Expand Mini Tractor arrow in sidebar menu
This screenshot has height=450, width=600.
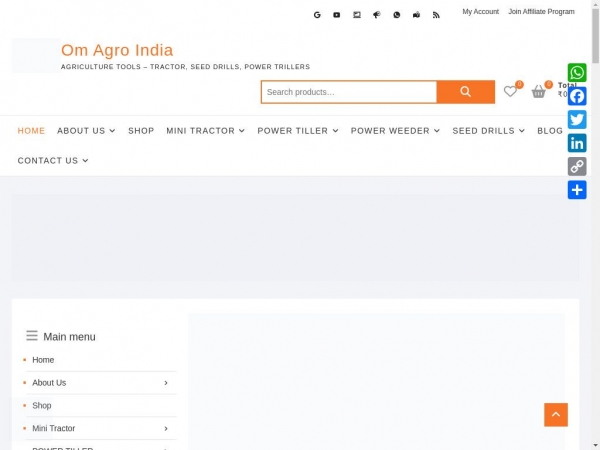pyautogui.click(x=166, y=429)
